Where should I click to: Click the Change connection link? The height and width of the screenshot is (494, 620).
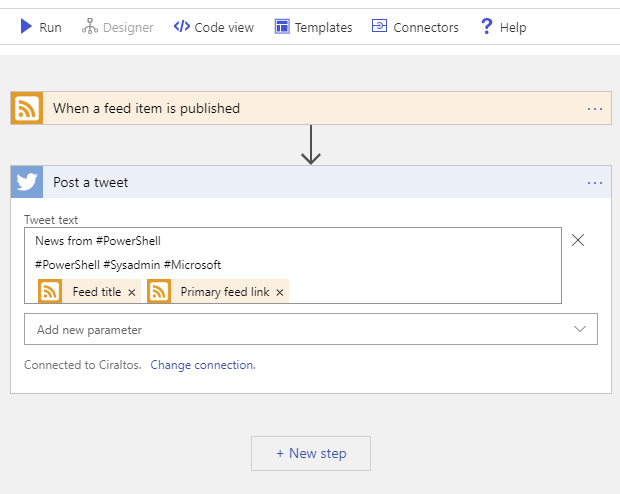(x=203, y=365)
